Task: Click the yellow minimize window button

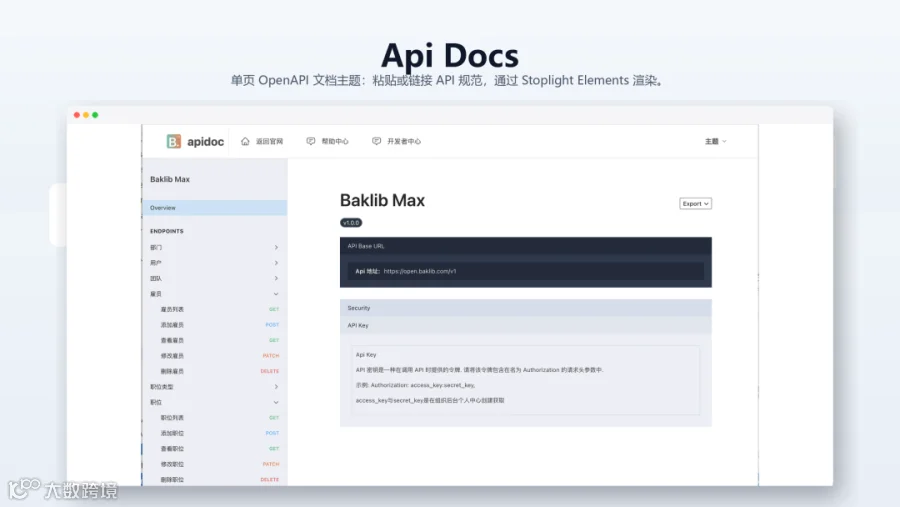Action: click(86, 115)
